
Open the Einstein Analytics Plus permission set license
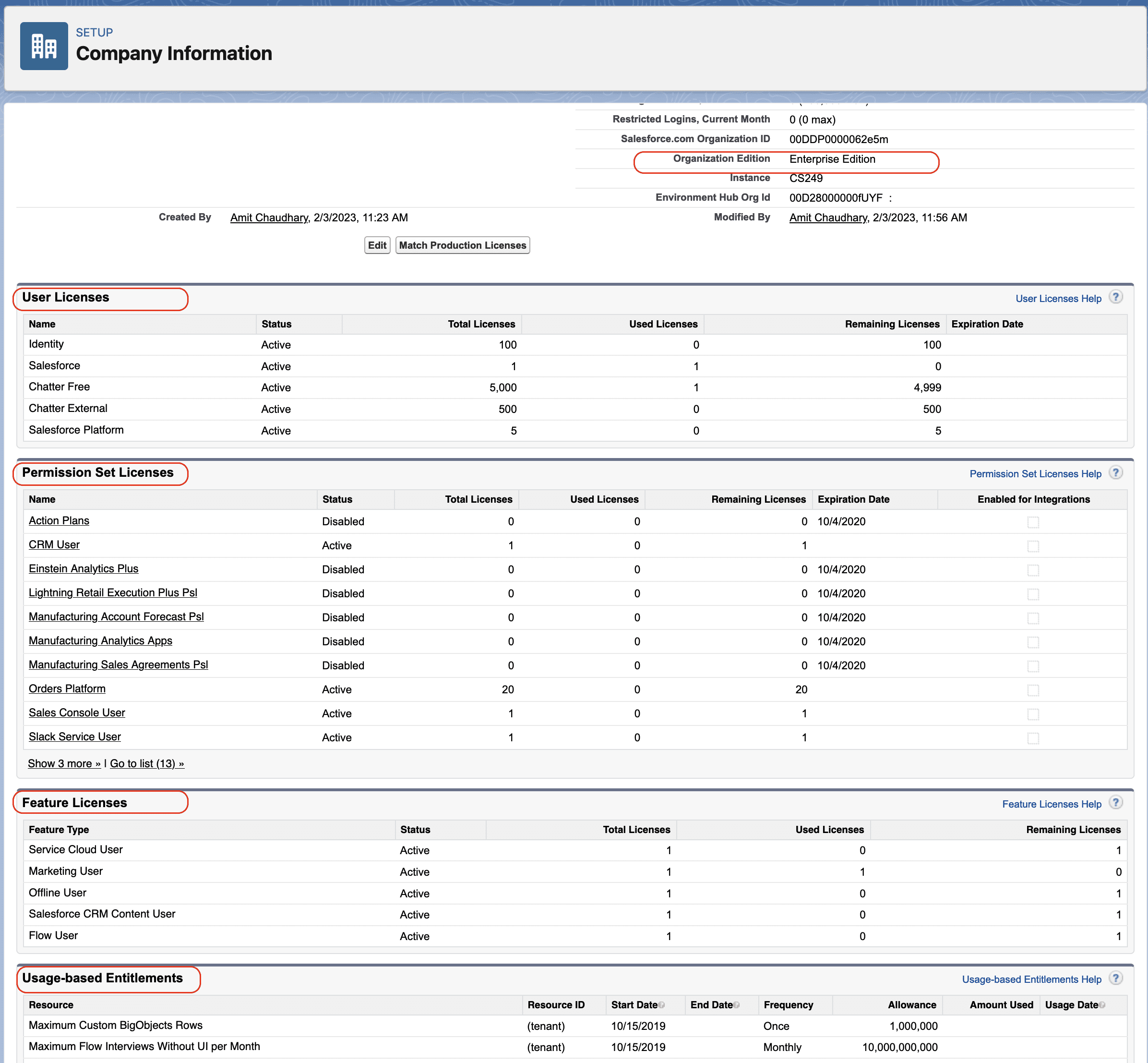click(x=84, y=568)
